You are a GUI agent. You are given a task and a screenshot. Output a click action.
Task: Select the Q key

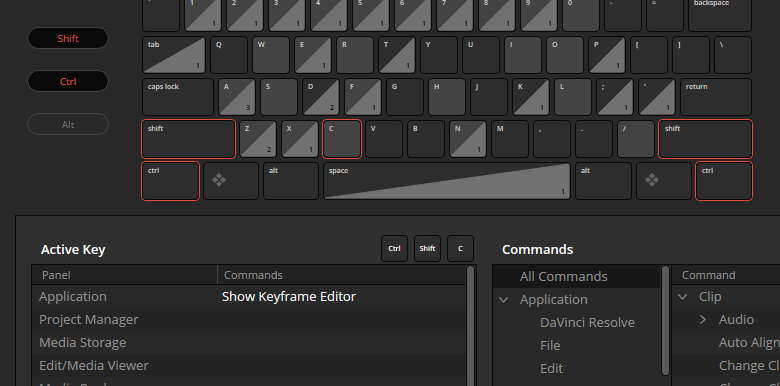click(x=229, y=55)
